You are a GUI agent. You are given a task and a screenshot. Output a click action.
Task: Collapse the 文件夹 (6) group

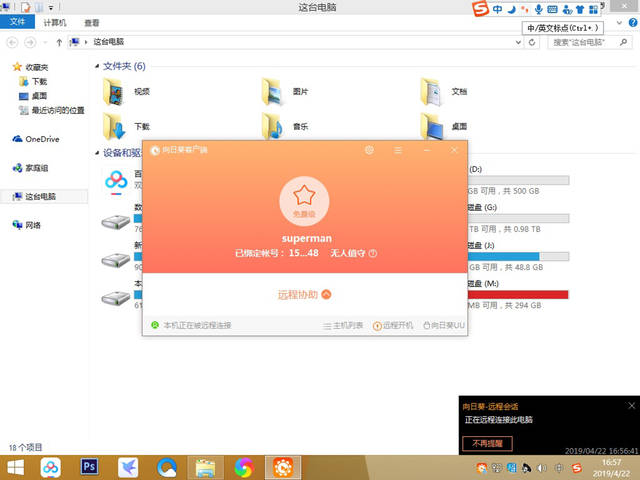pos(97,66)
